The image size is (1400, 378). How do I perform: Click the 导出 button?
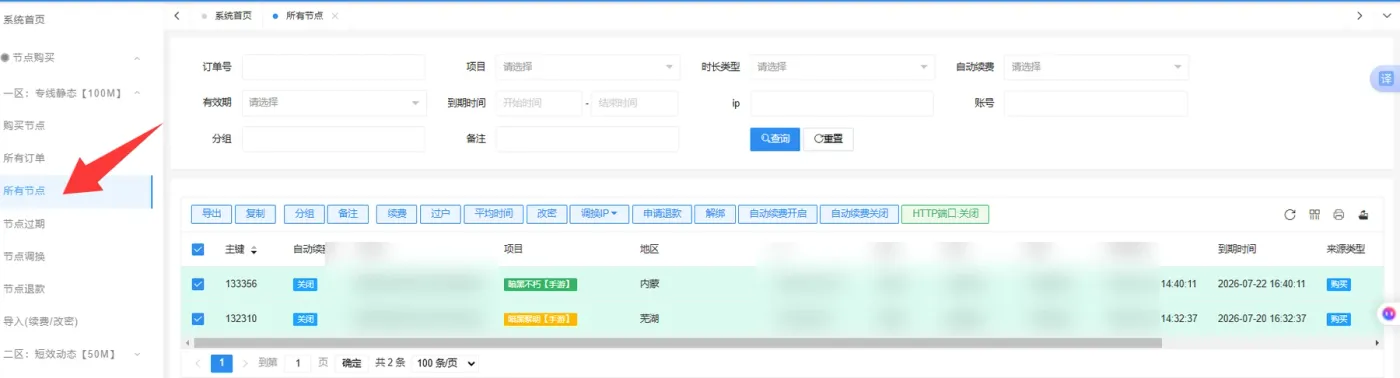[211, 213]
